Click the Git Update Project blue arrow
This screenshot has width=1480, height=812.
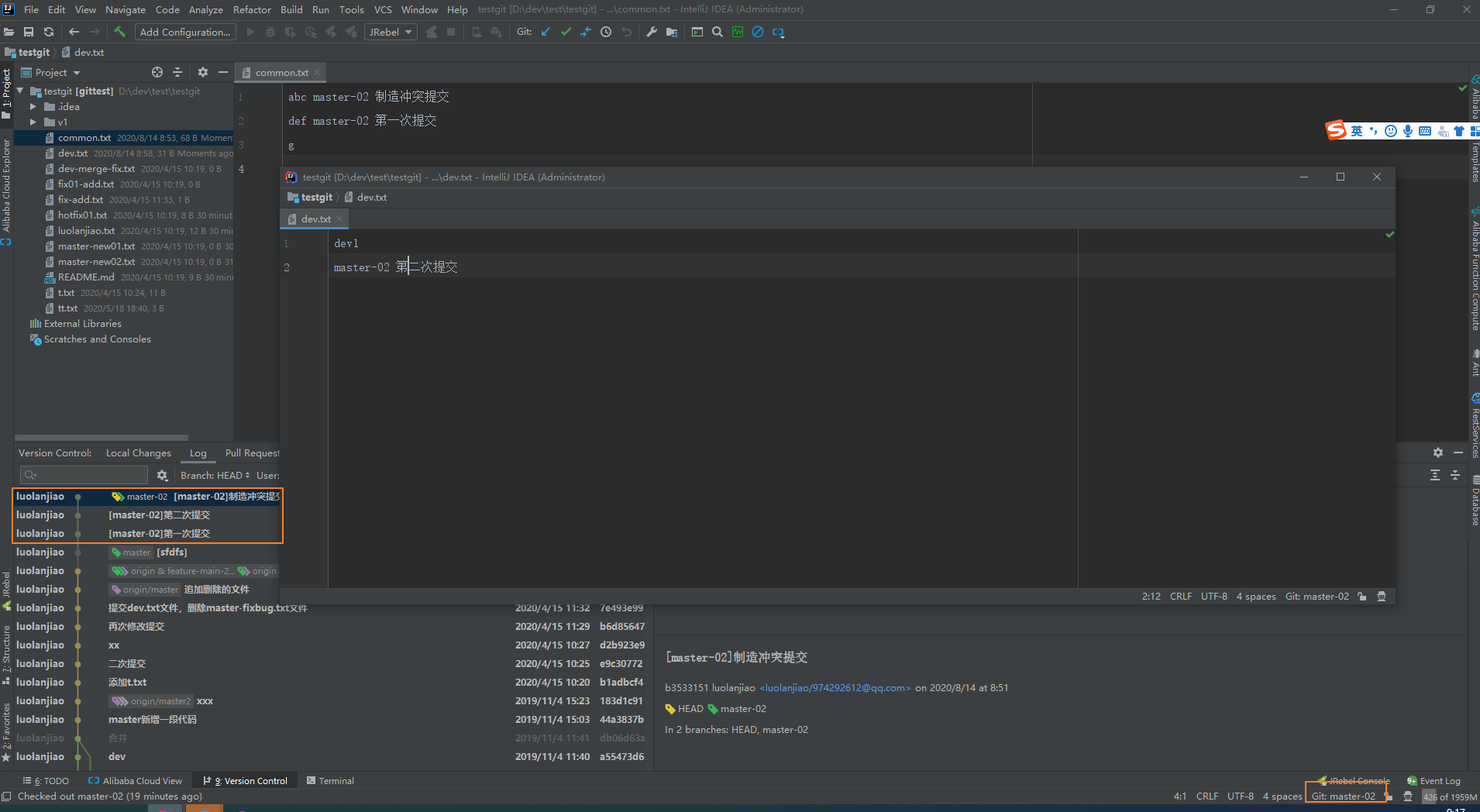click(x=546, y=32)
